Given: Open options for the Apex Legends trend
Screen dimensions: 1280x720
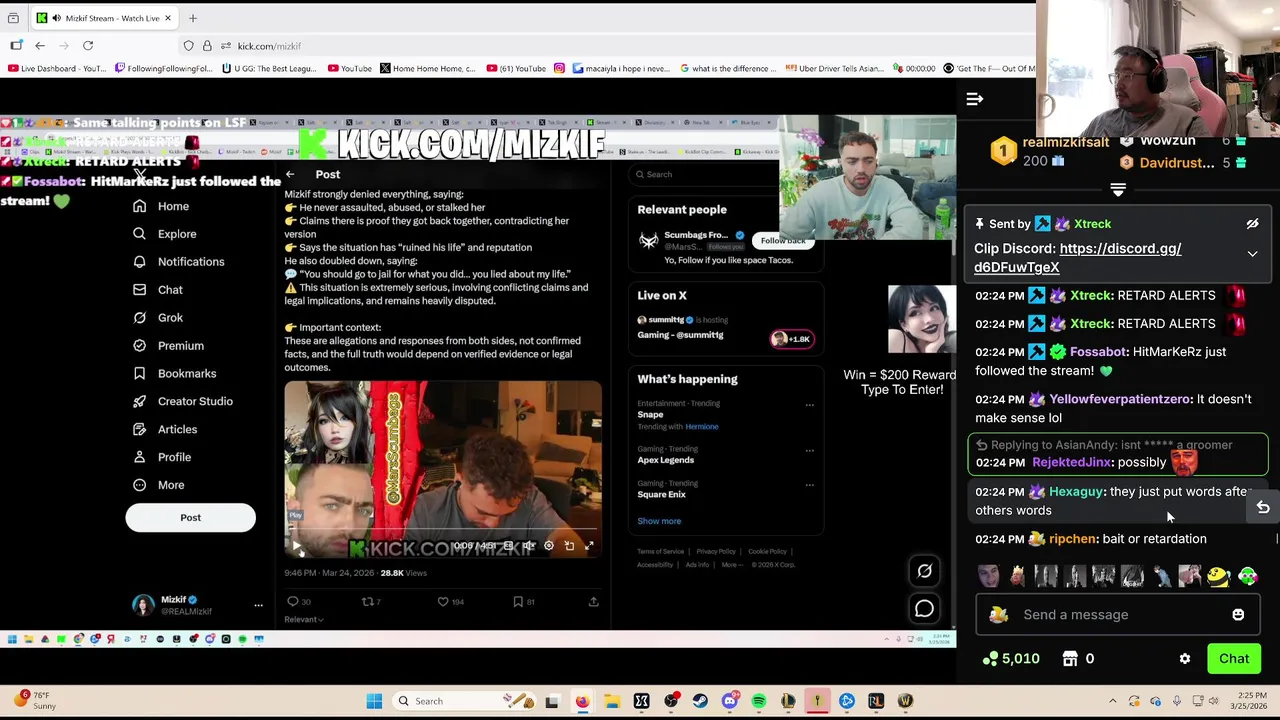Looking at the screenshot, I should click(809, 452).
